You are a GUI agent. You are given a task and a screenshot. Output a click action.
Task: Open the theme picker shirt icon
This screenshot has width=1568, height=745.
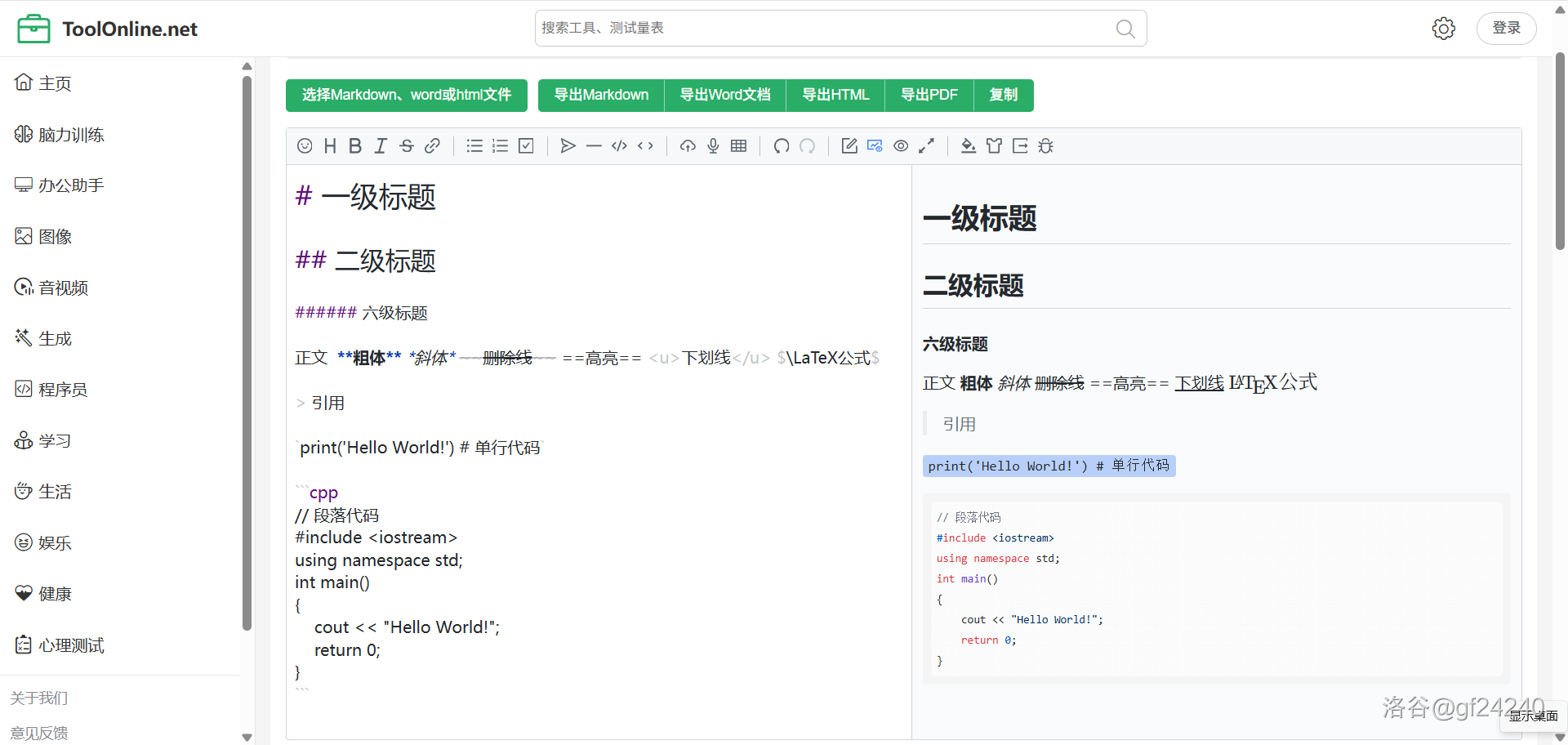coord(994,146)
